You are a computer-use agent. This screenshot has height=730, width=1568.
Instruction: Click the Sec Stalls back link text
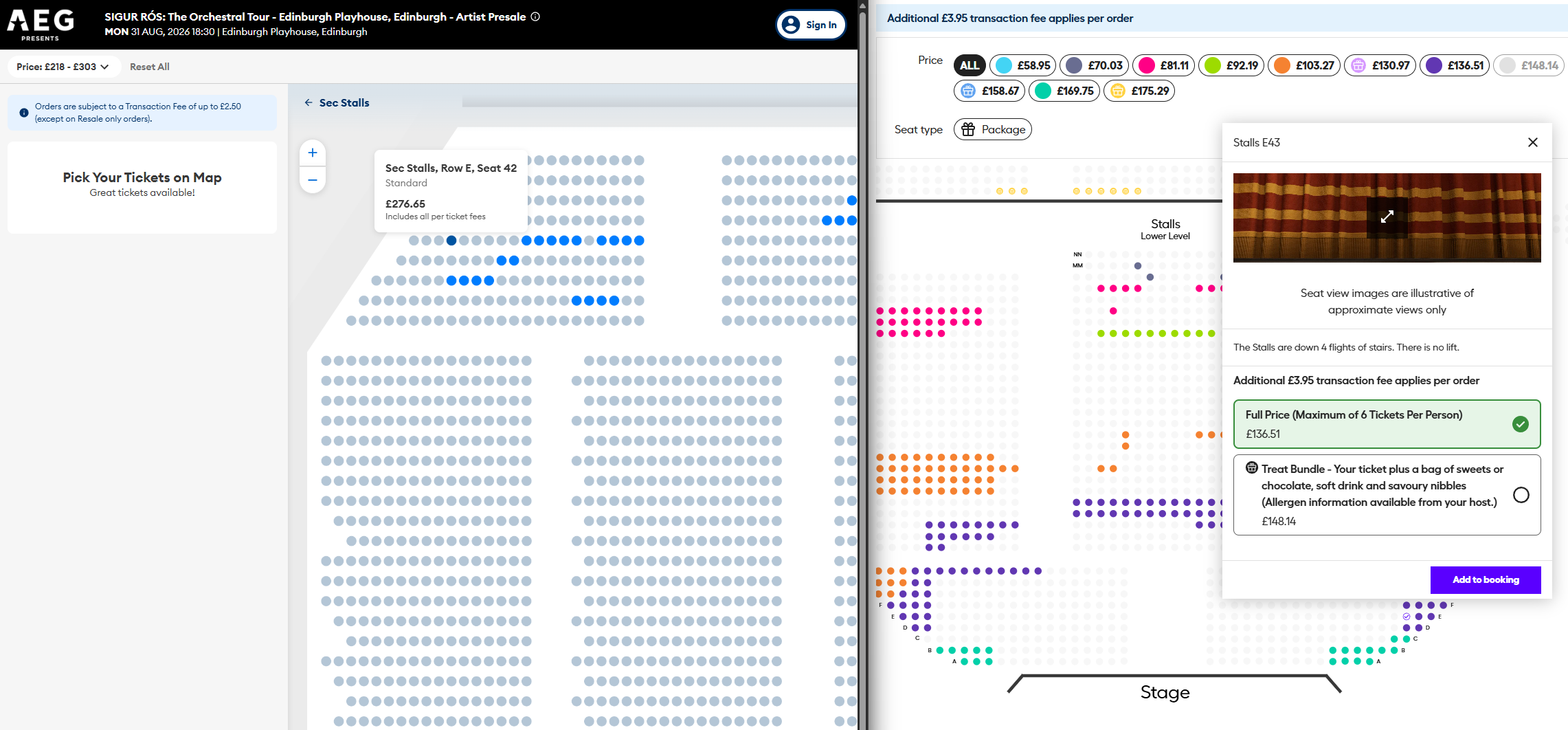click(x=344, y=102)
